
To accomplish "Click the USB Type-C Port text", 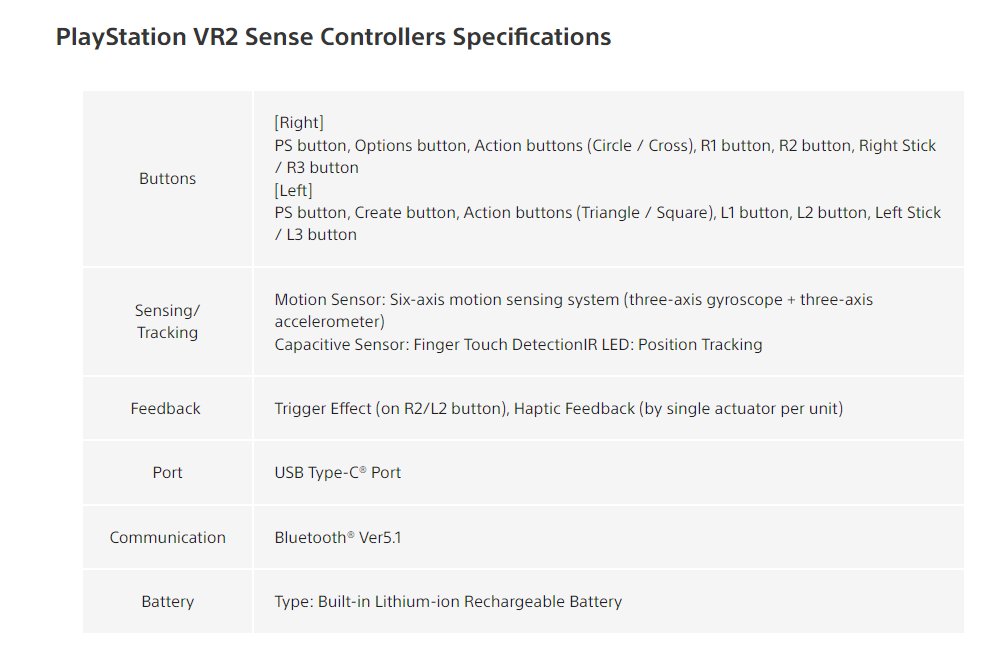I will click(x=337, y=473).
